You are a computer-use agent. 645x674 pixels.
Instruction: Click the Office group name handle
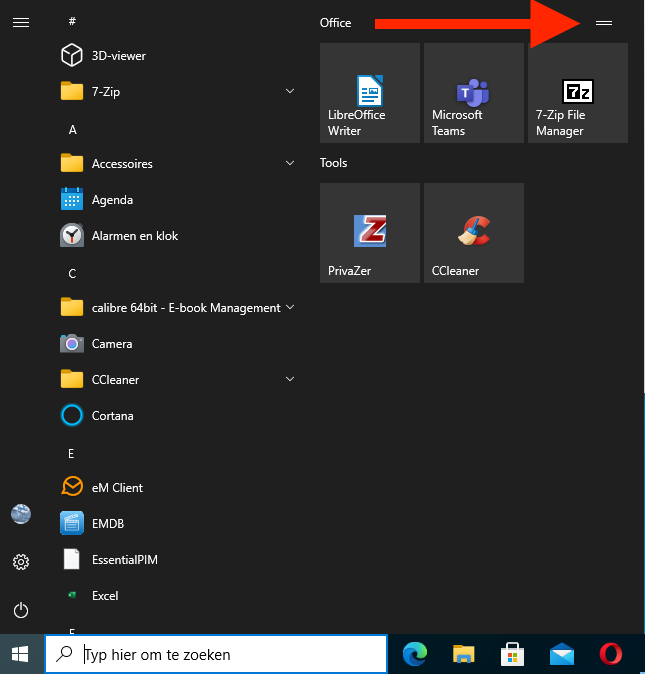point(603,22)
